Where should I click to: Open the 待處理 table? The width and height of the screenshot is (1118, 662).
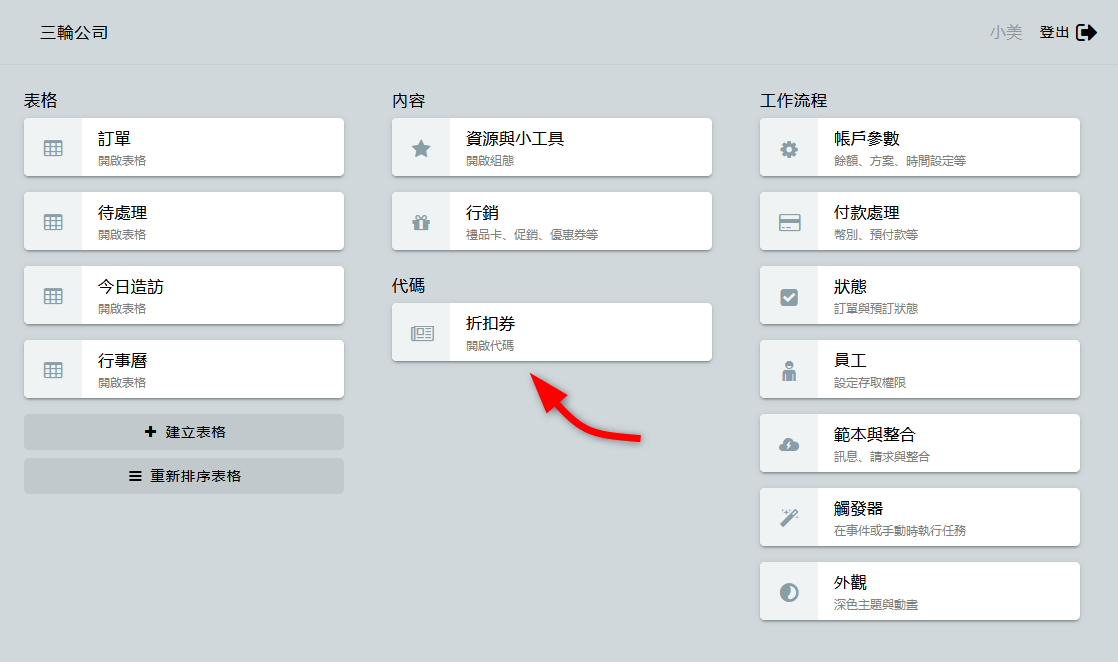pyautogui.click(x=184, y=222)
